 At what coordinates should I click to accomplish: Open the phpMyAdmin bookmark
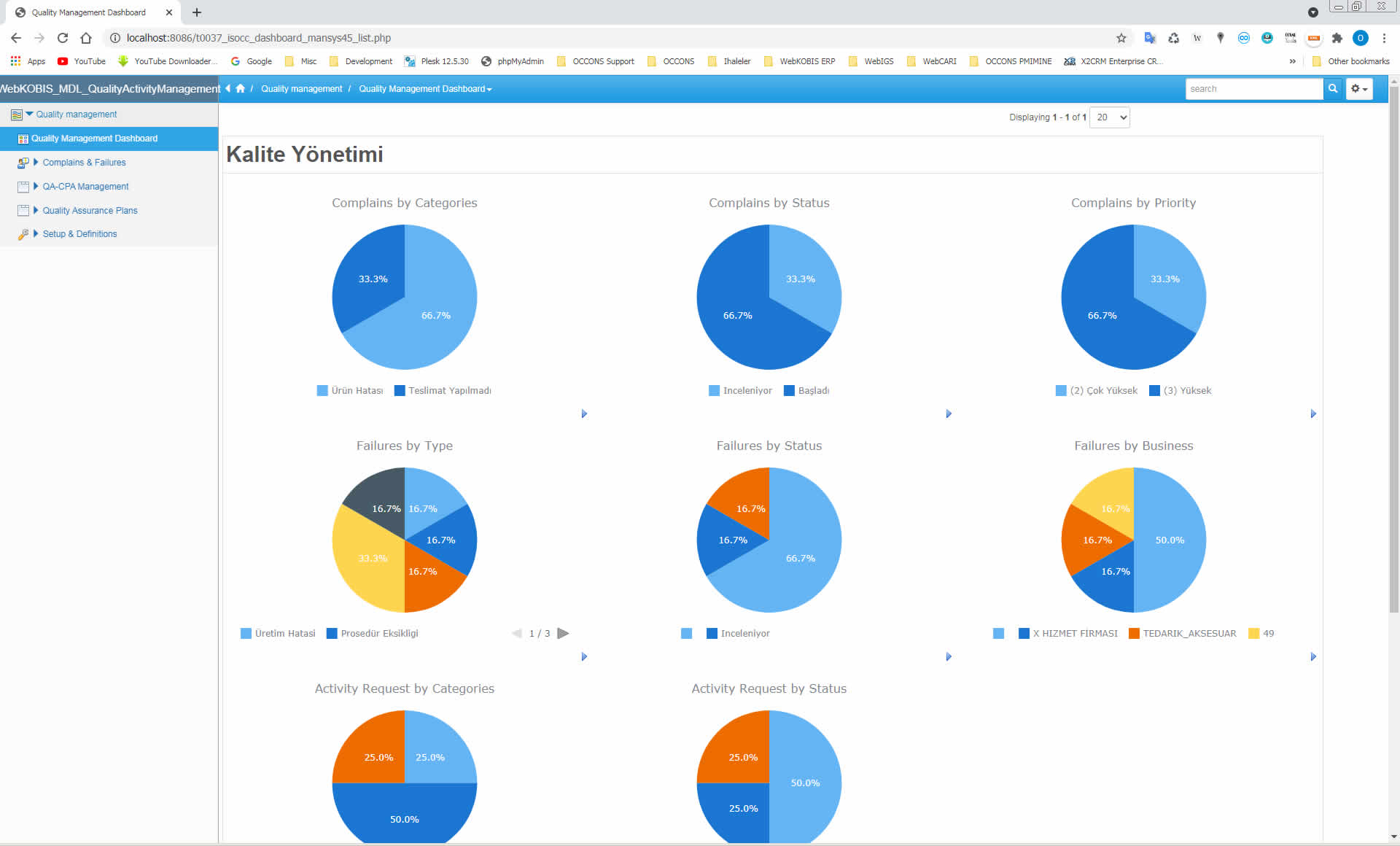[x=513, y=61]
